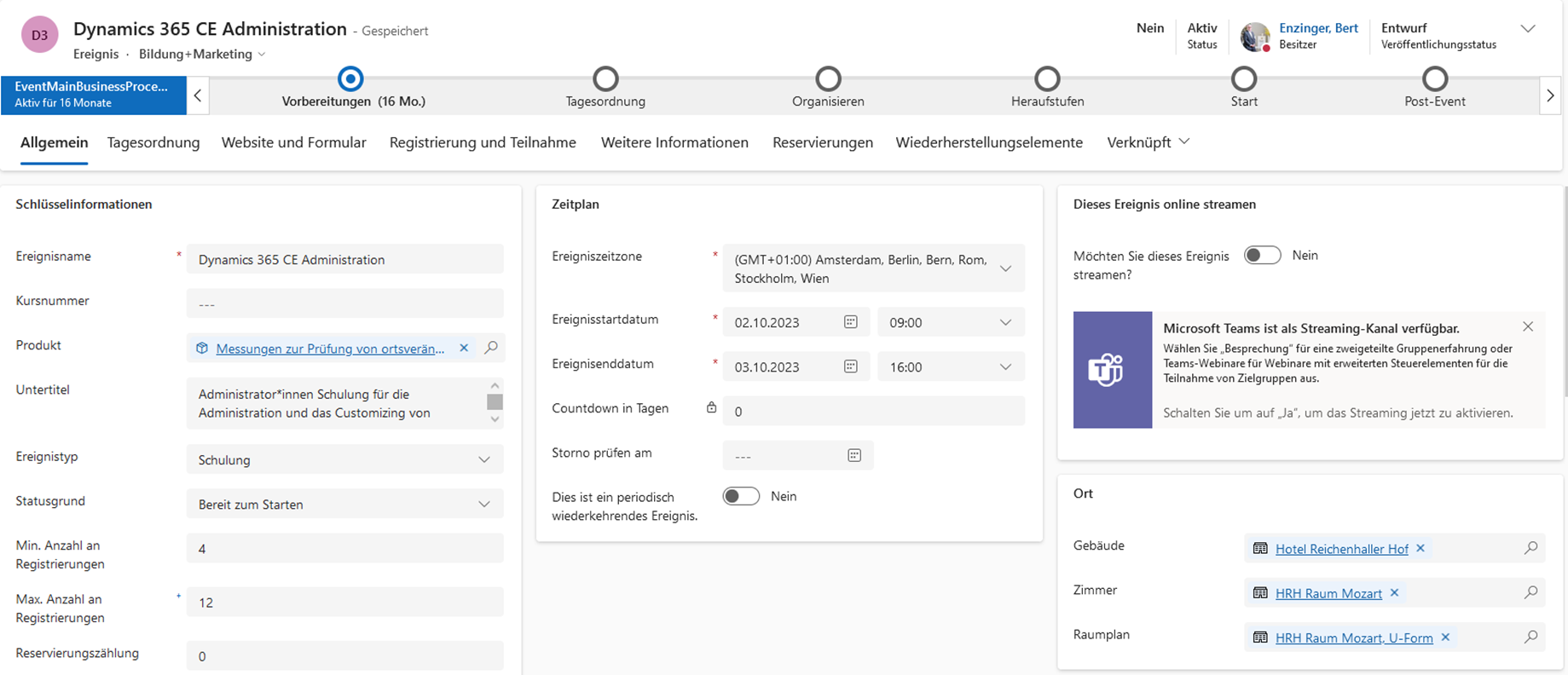The width and height of the screenshot is (1568, 675).
Task: Open the Hotel Reichenhaller Hof link
Action: click(1341, 549)
